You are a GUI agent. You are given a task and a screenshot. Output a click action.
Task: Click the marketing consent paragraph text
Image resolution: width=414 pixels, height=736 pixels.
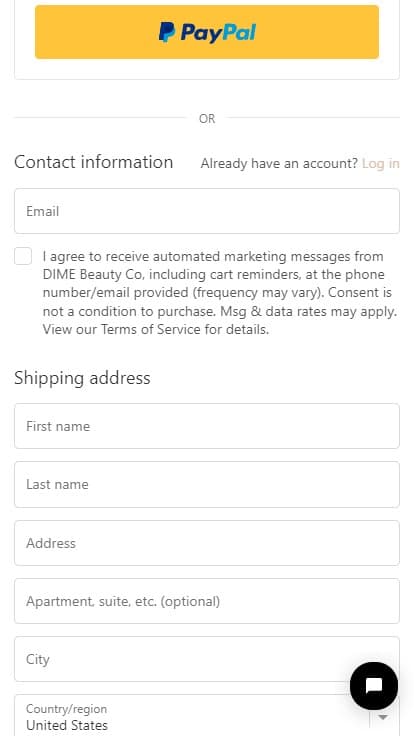[220, 293]
